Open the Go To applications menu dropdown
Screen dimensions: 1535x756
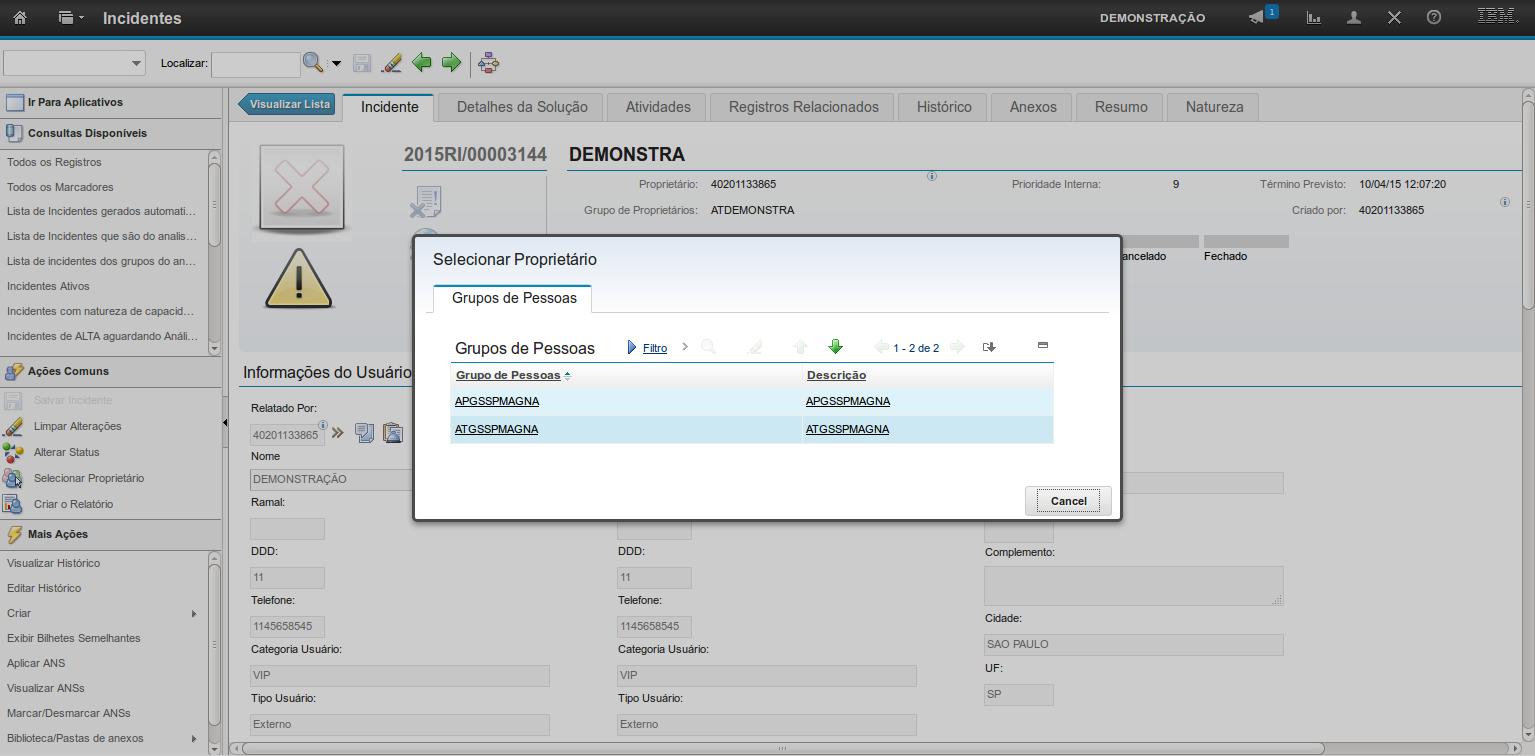[x=68, y=19]
